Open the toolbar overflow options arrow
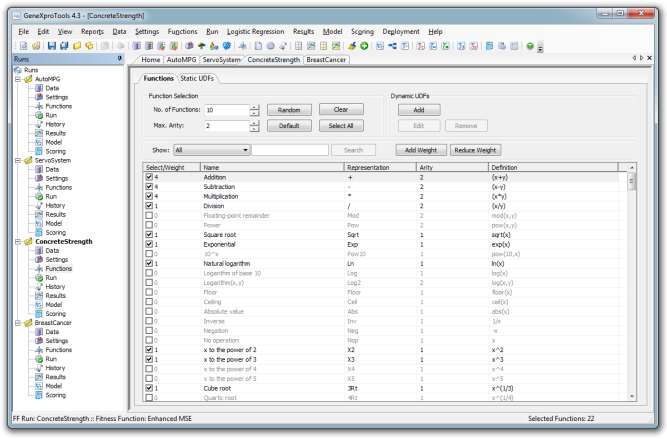 [x=540, y=48]
